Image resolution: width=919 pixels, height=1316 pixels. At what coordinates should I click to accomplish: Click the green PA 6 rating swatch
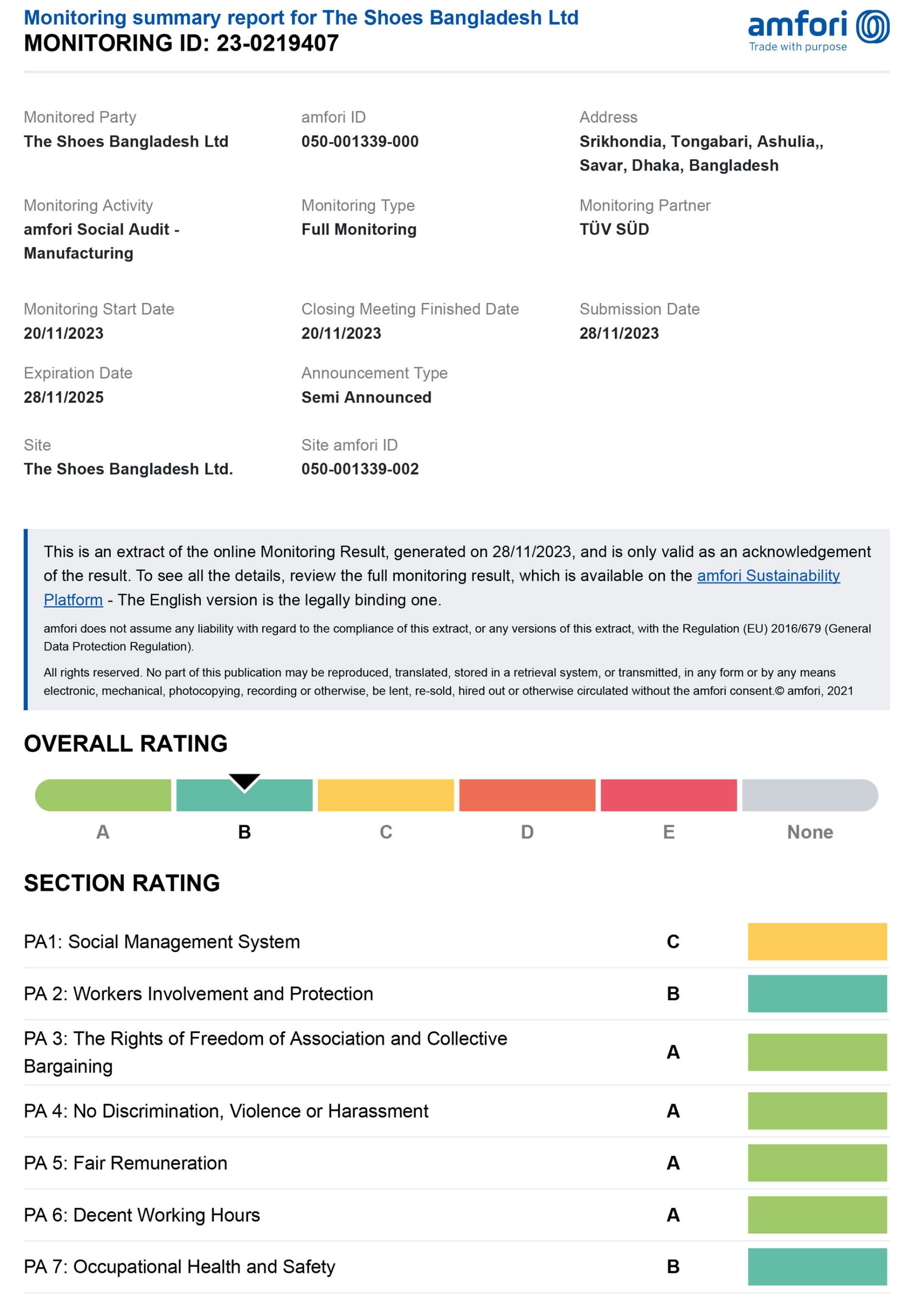[817, 1215]
